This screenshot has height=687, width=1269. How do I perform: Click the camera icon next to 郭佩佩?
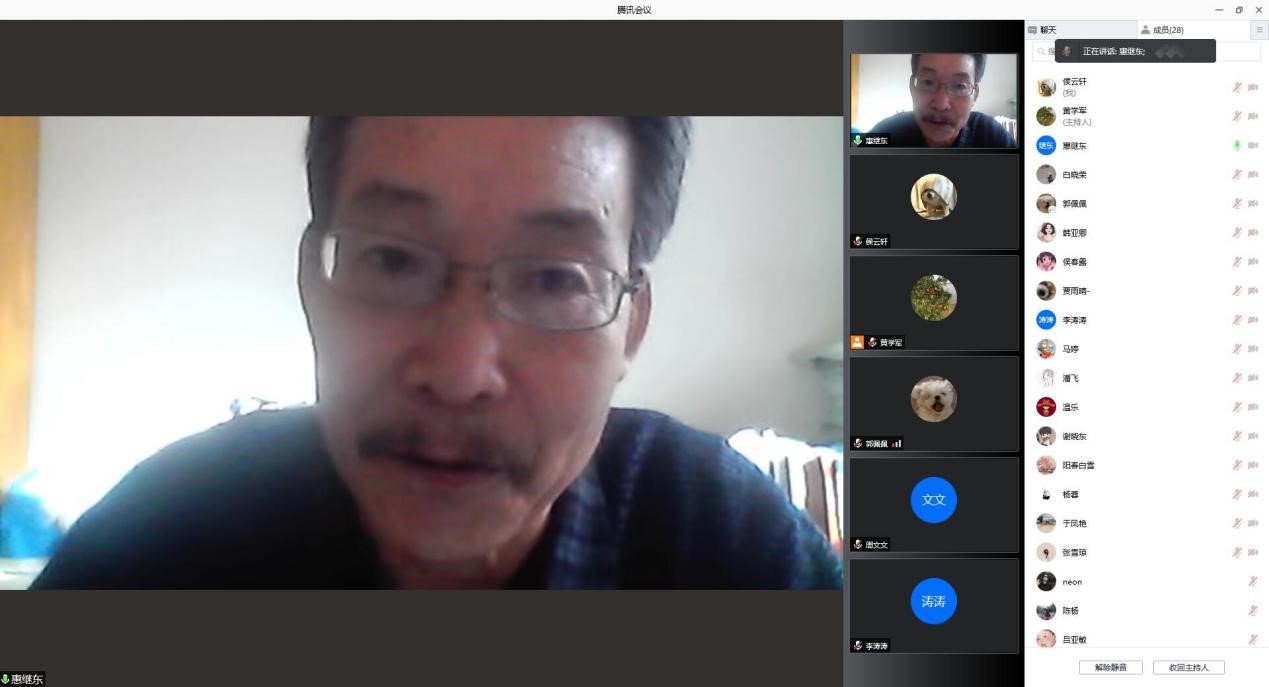pyautogui.click(x=1253, y=204)
